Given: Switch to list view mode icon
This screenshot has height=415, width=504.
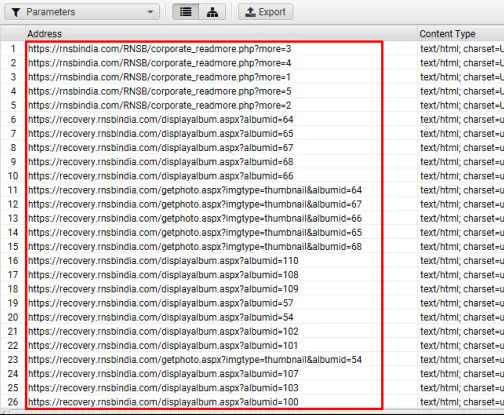Looking at the screenshot, I should pos(185,12).
